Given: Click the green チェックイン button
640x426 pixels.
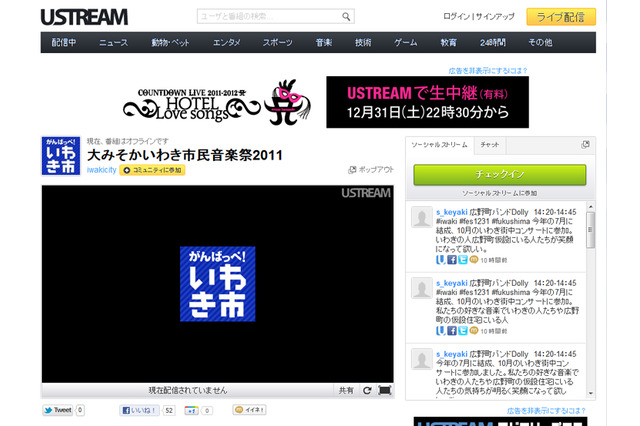Looking at the screenshot, I should [500, 175].
